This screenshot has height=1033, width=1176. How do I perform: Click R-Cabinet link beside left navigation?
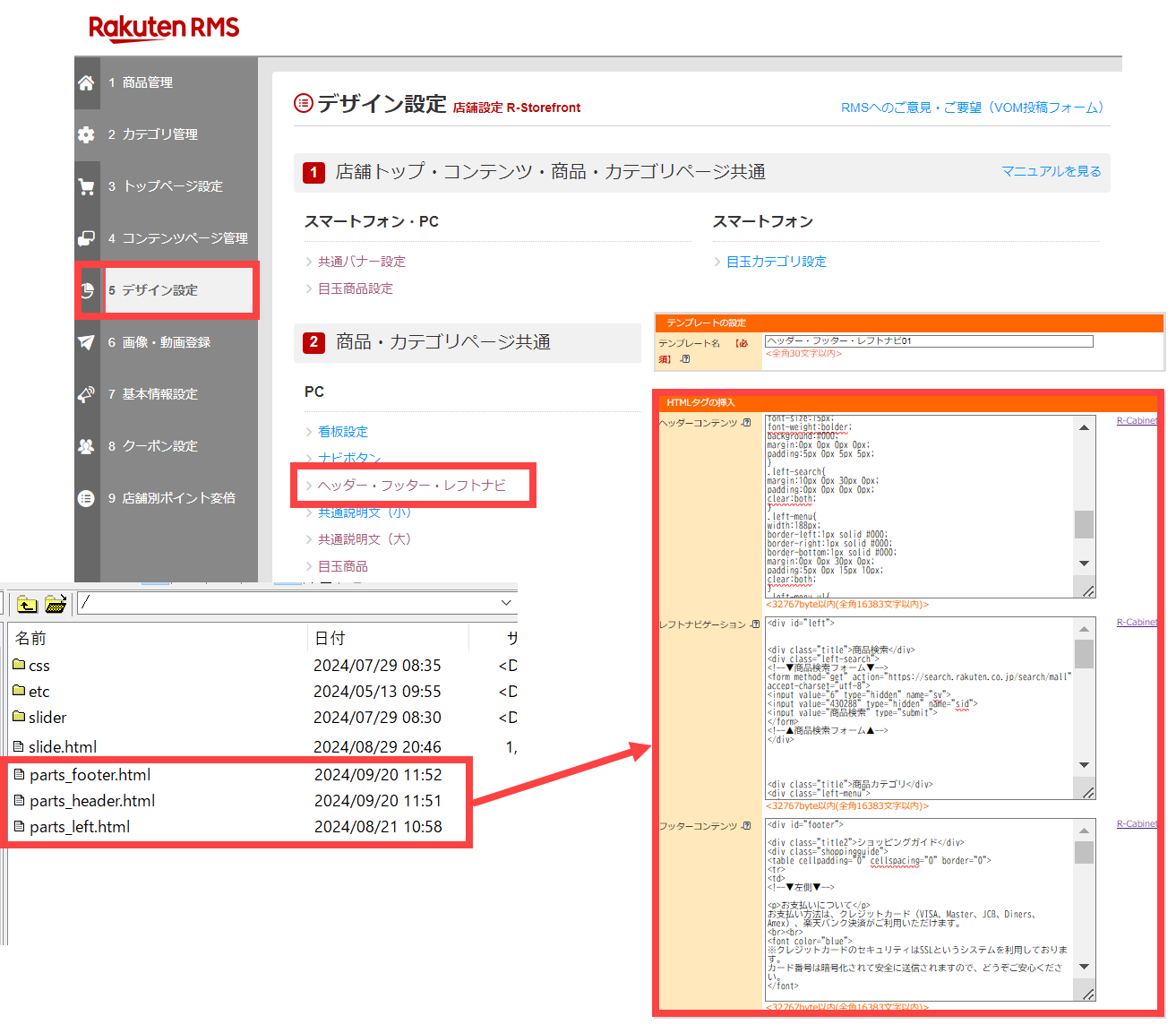pos(1137,623)
